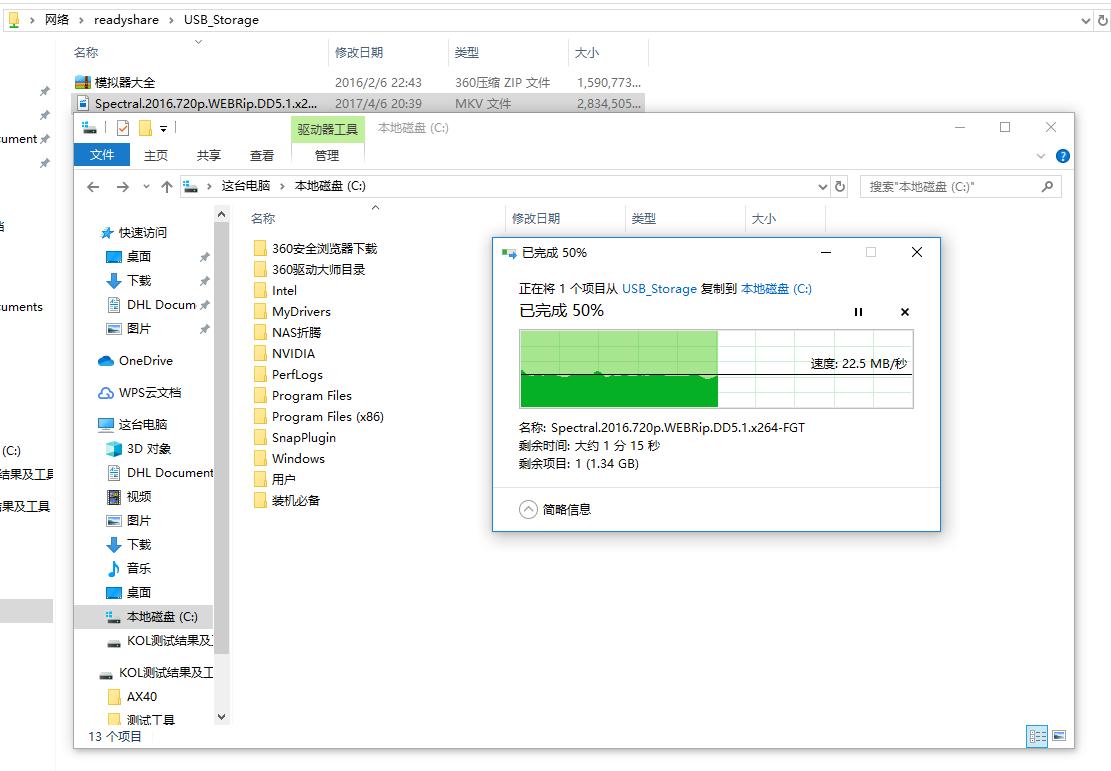Cancel the copy with the small X button
Image resolution: width=1111 pixels, height=771 pixels.
[904, 312]
